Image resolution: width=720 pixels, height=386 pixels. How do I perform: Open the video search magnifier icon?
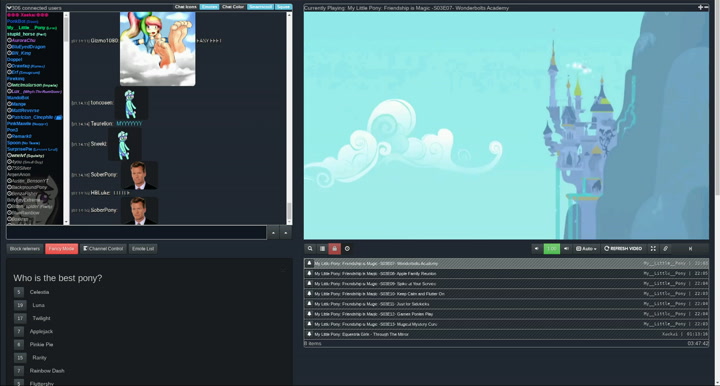click(x=310, y=249)
